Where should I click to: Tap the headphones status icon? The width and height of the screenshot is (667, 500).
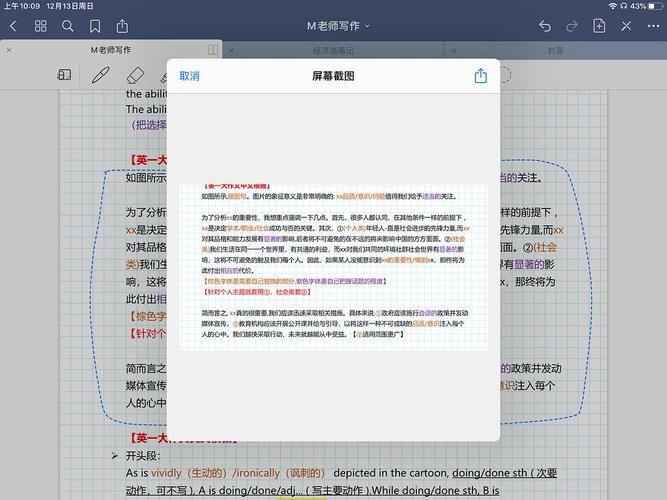coord(624,6)
